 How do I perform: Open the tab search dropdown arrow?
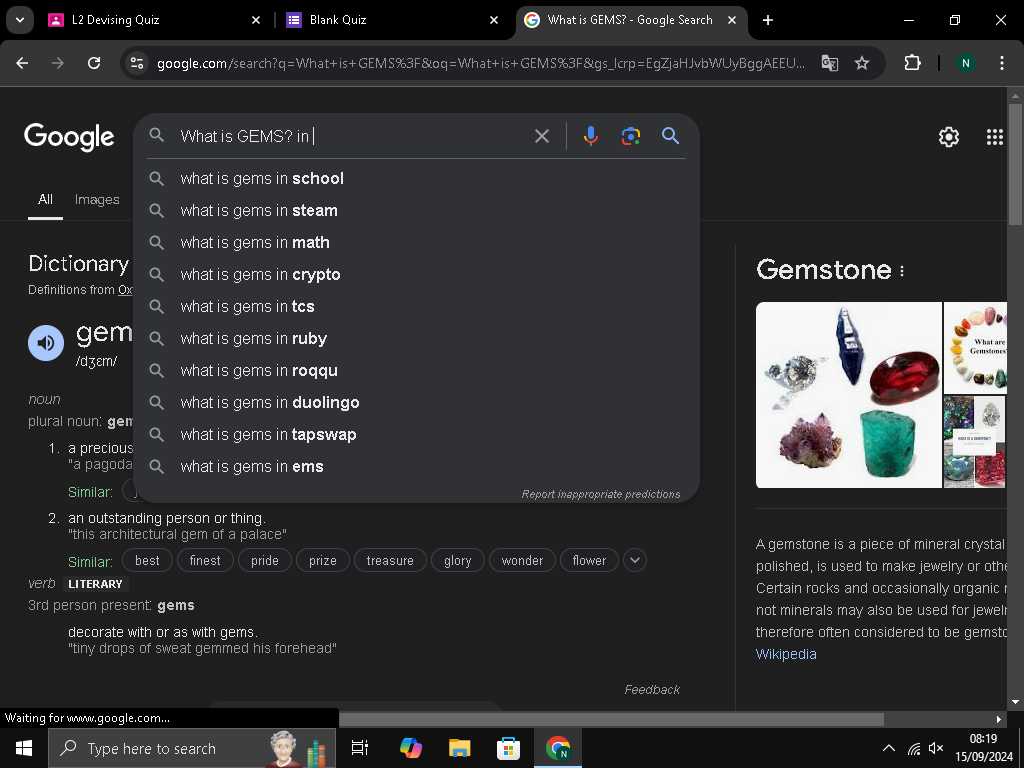click(x=20, y=20)
